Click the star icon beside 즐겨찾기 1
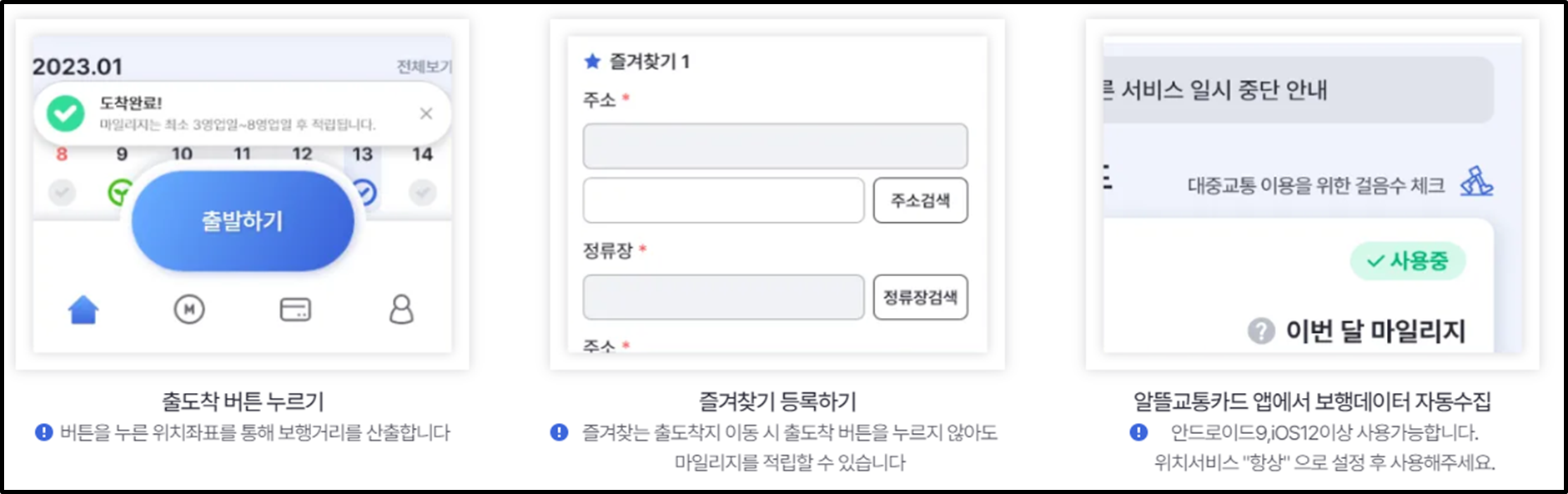1568x494 pixels. (x=592, y=59)
